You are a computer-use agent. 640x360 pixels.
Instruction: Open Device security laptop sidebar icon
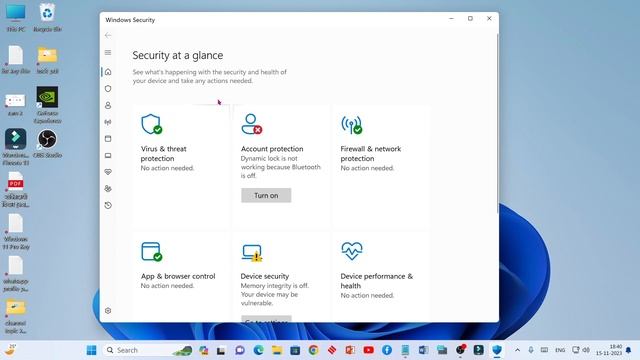108,156
